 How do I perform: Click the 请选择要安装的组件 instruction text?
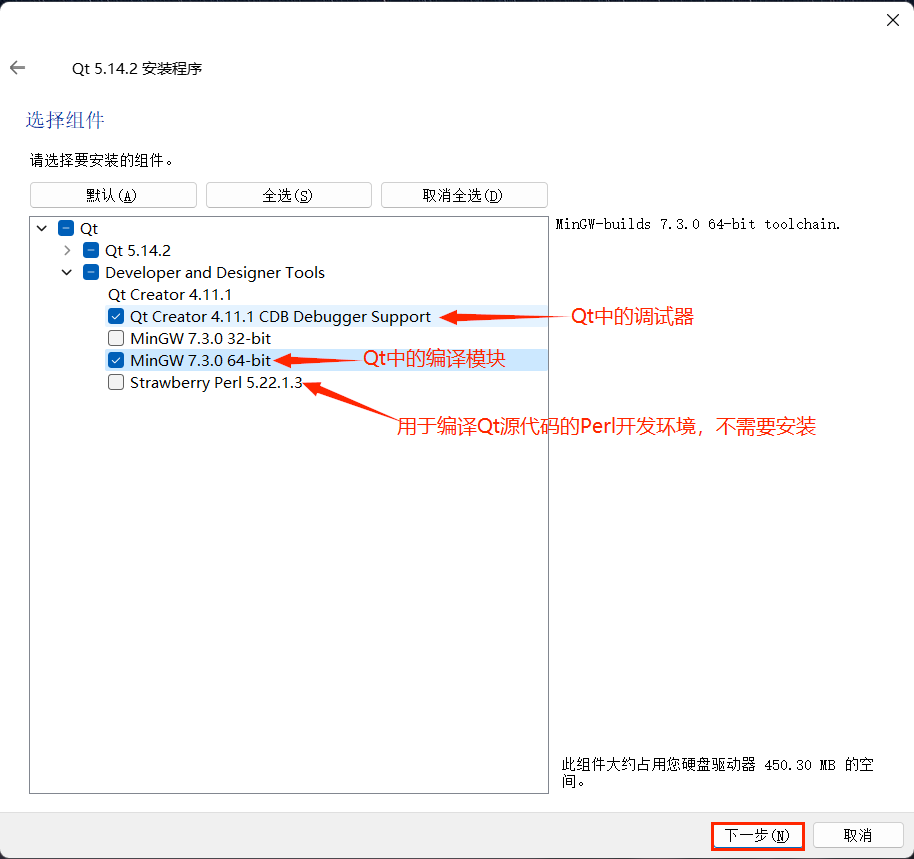(x=101, y=160)
